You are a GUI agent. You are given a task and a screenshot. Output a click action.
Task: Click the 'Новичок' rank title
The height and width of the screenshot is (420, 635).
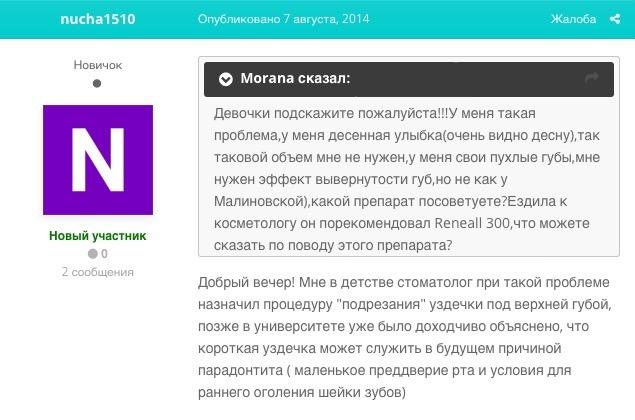point(98,65)
